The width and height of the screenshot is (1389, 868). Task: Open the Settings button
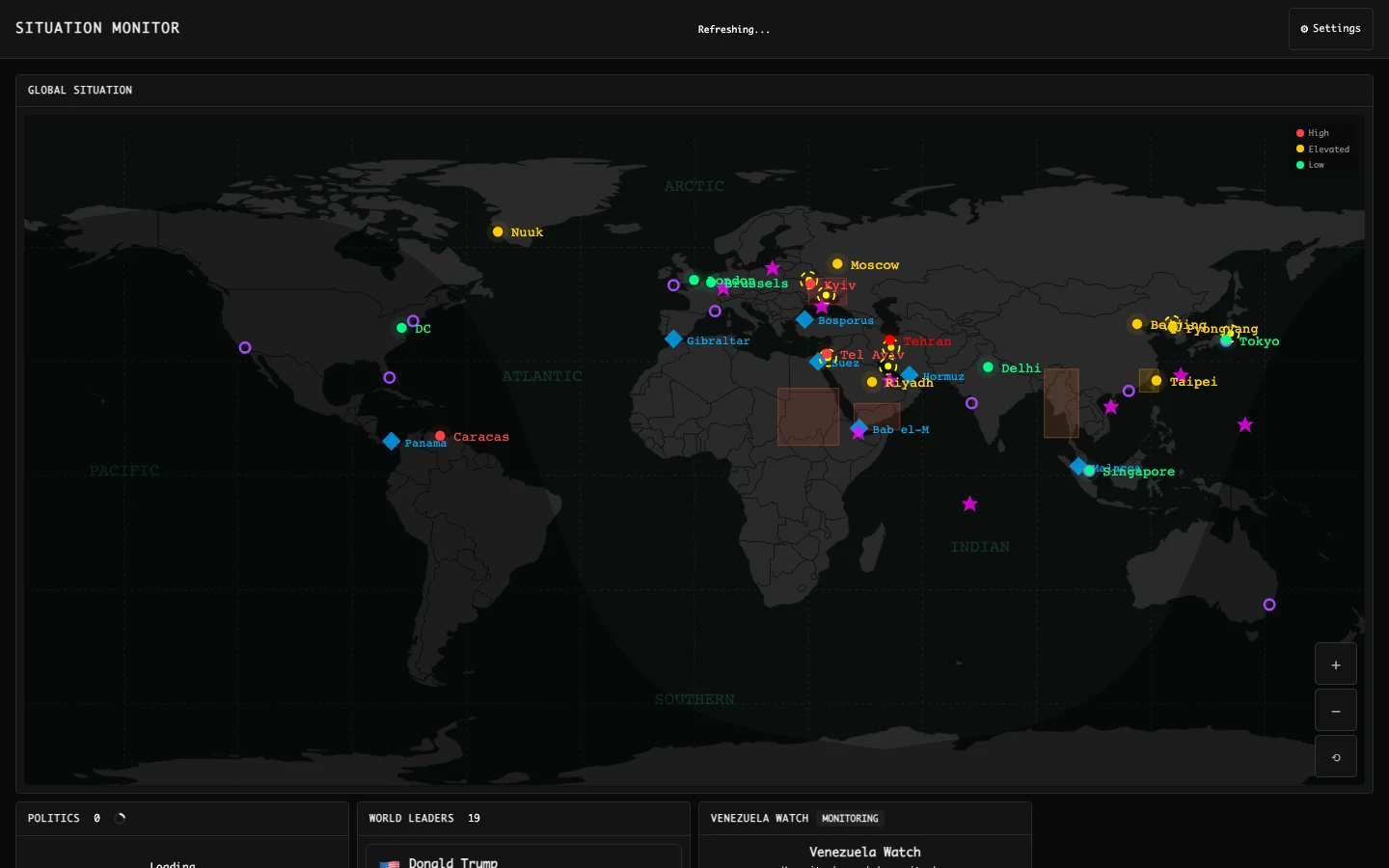pyautogui.click(x=1330, y=29)
